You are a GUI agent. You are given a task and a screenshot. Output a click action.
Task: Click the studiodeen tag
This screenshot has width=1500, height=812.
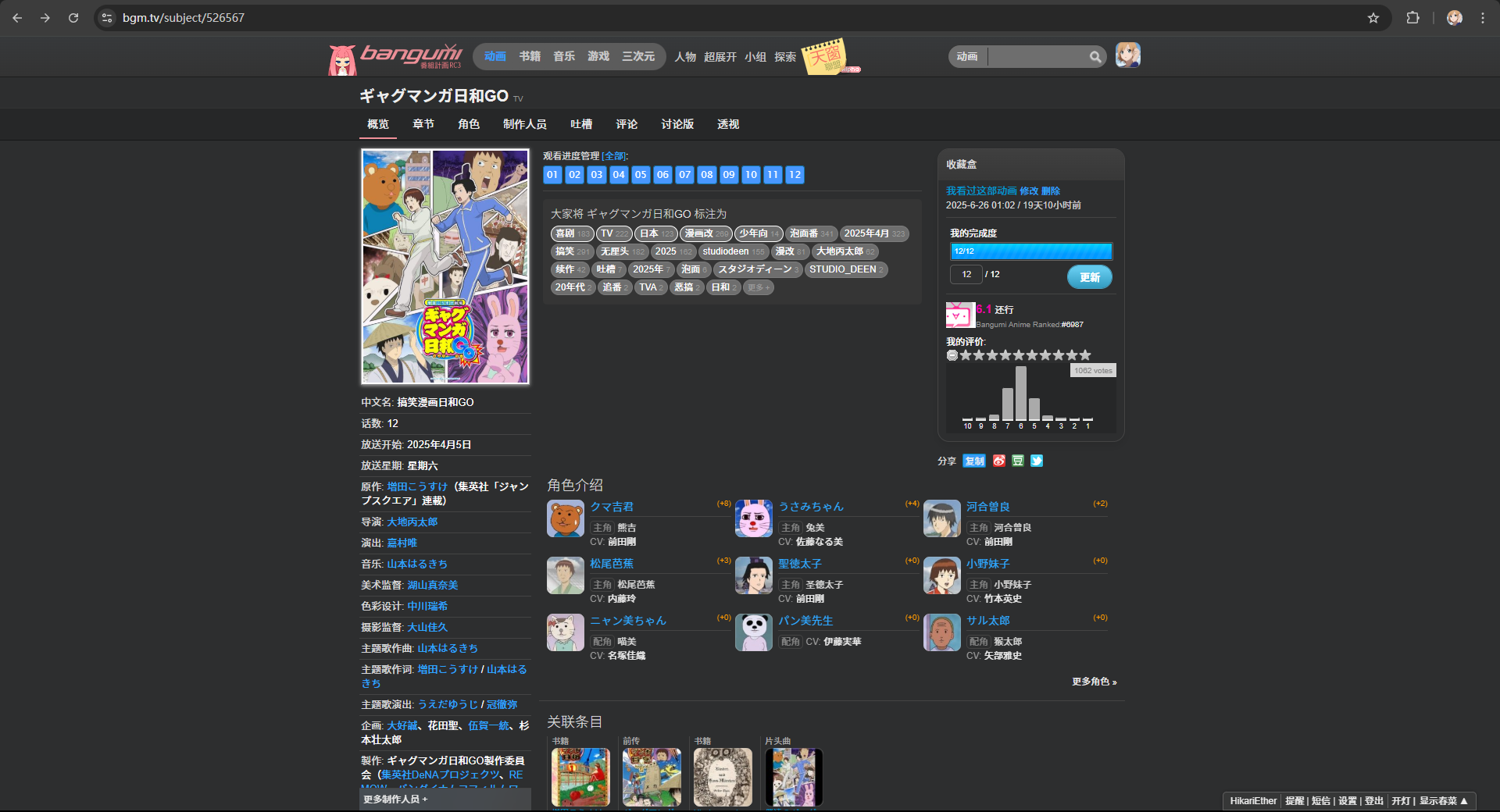(x=733, y=251)
